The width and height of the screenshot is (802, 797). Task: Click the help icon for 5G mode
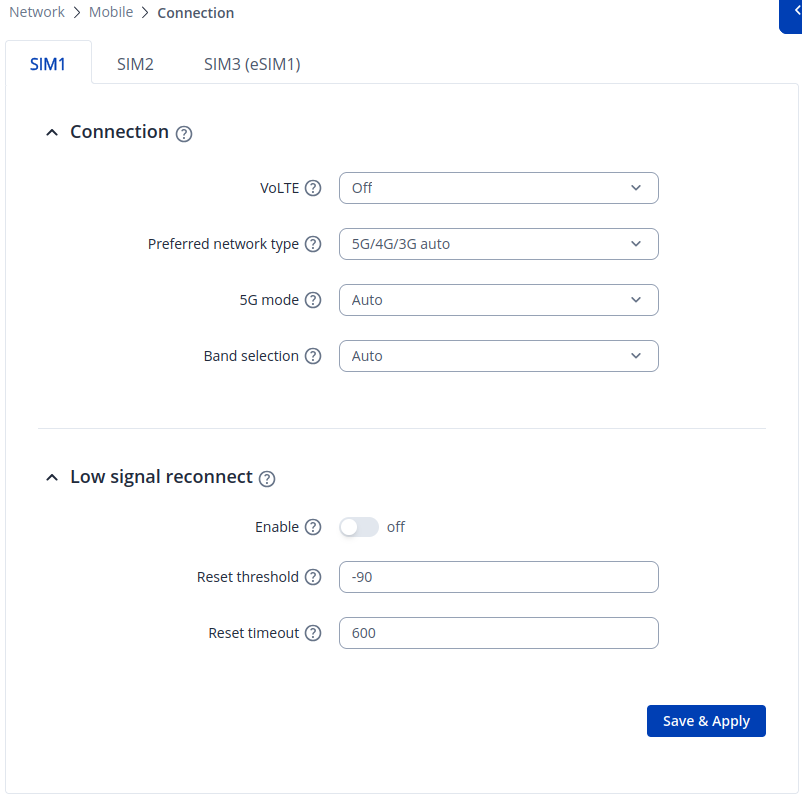[313, 300]
